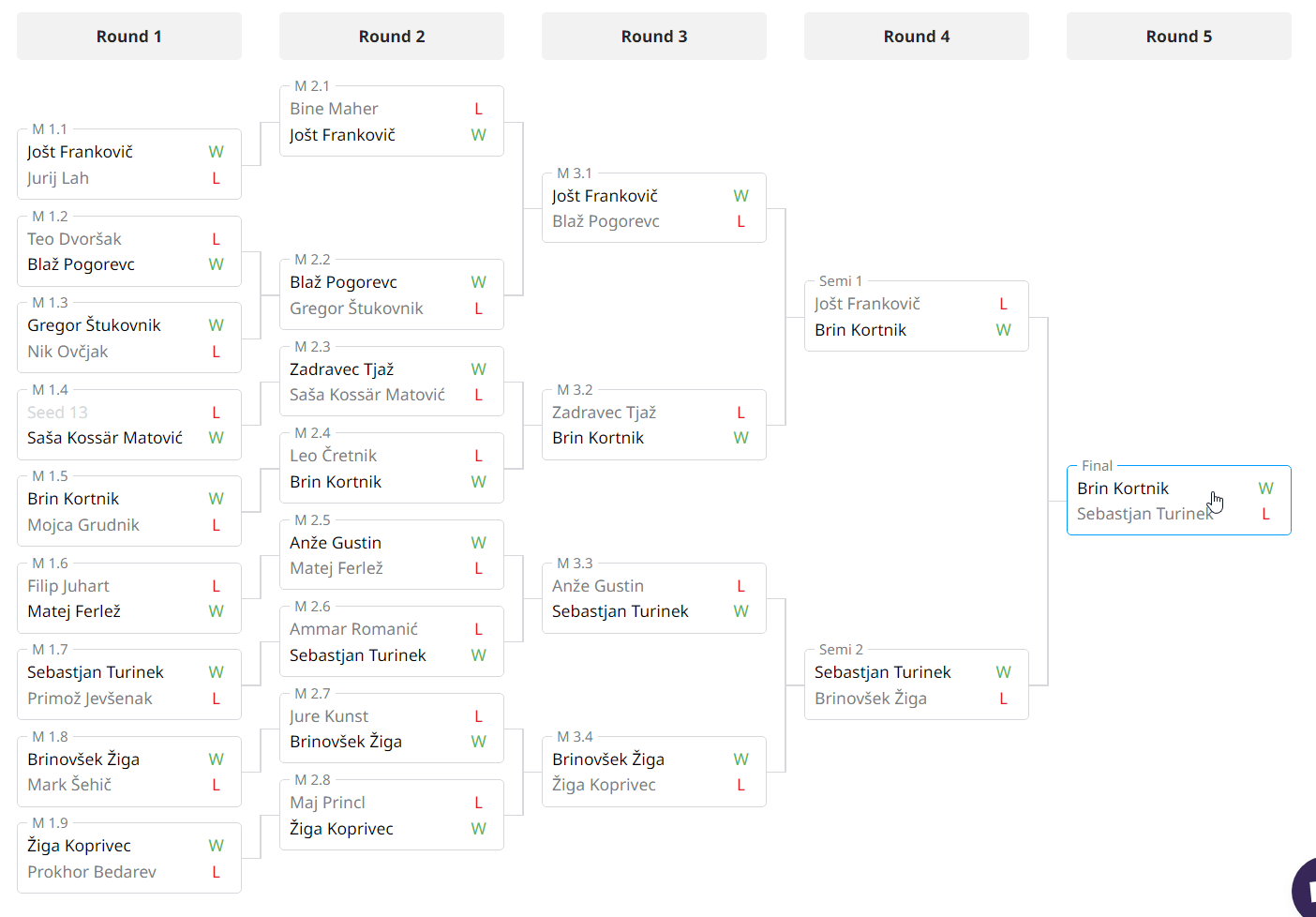Viewport: 1316px width, 917px height.
Task: Open match M 2.6 card
Action: pos(391,642)
